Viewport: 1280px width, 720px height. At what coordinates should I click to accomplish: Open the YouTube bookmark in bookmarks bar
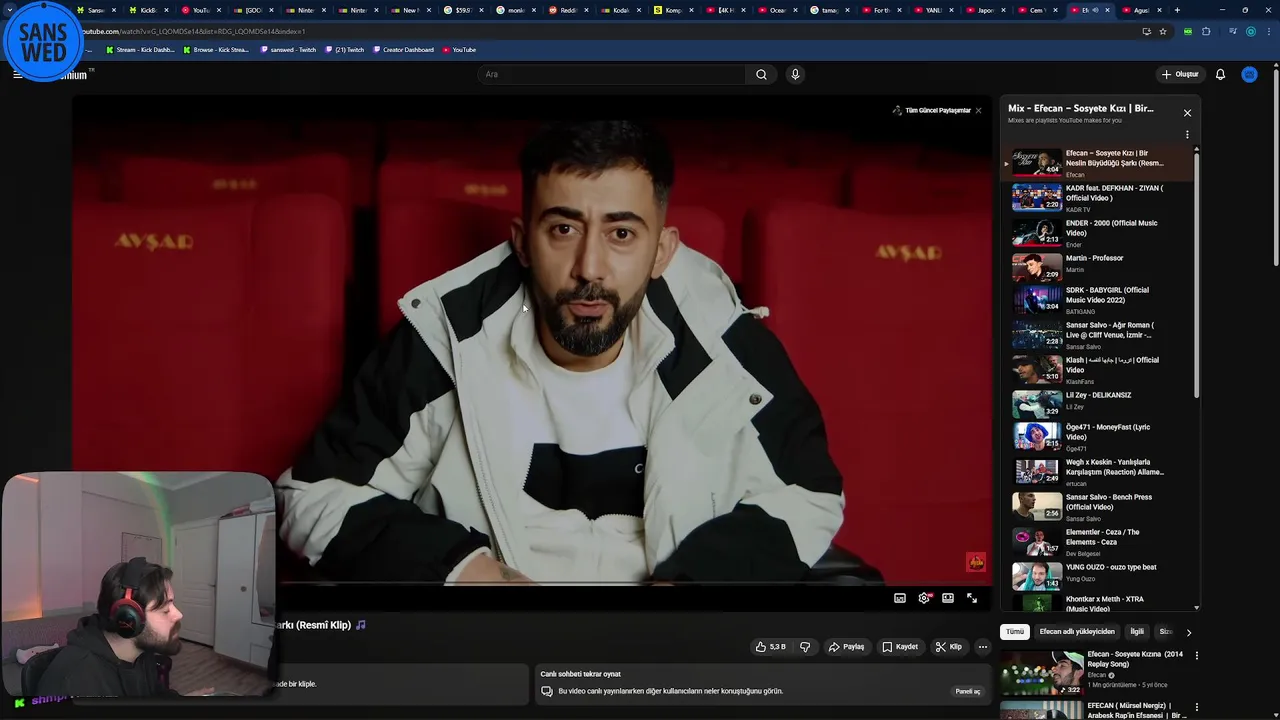pos(460,50)
